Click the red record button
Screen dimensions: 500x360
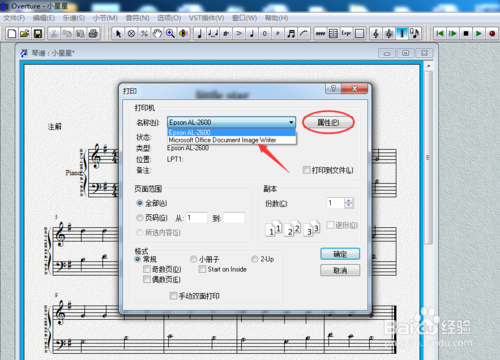tap(492, 33)
